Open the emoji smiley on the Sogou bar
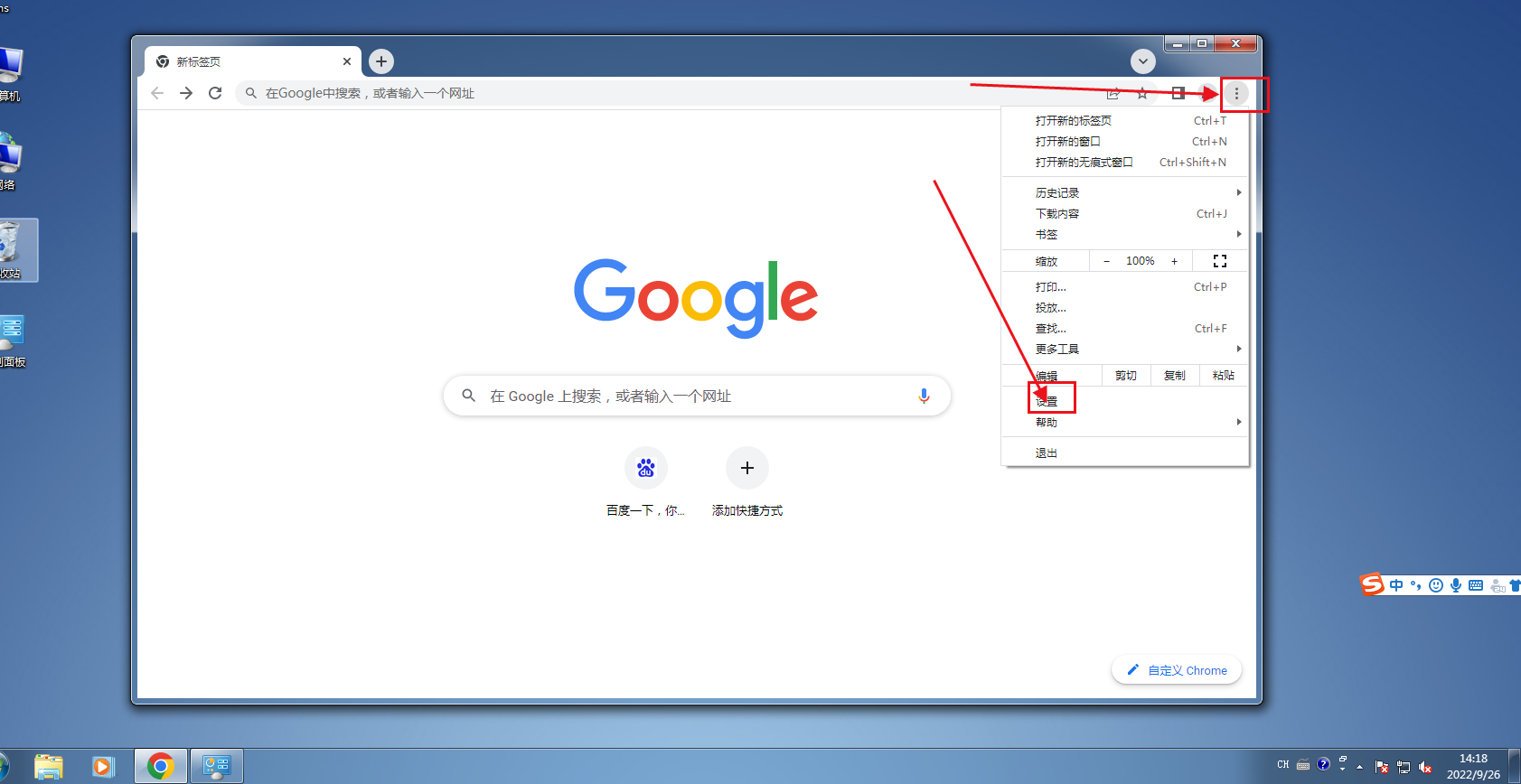Viewport: 1521px width, 784px height. pos(1435,585)
